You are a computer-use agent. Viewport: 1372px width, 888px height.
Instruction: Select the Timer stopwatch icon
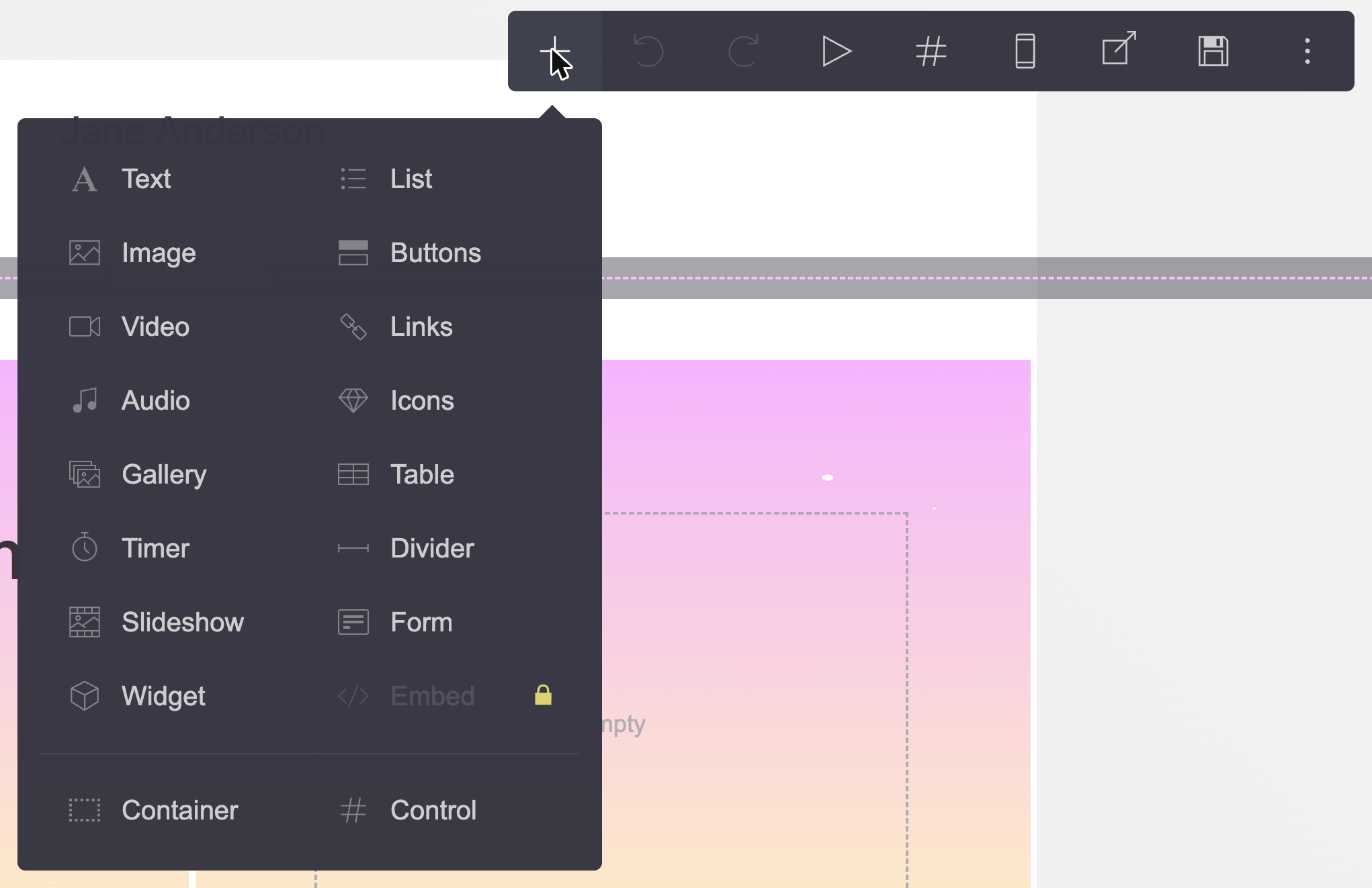coord(85,548)
